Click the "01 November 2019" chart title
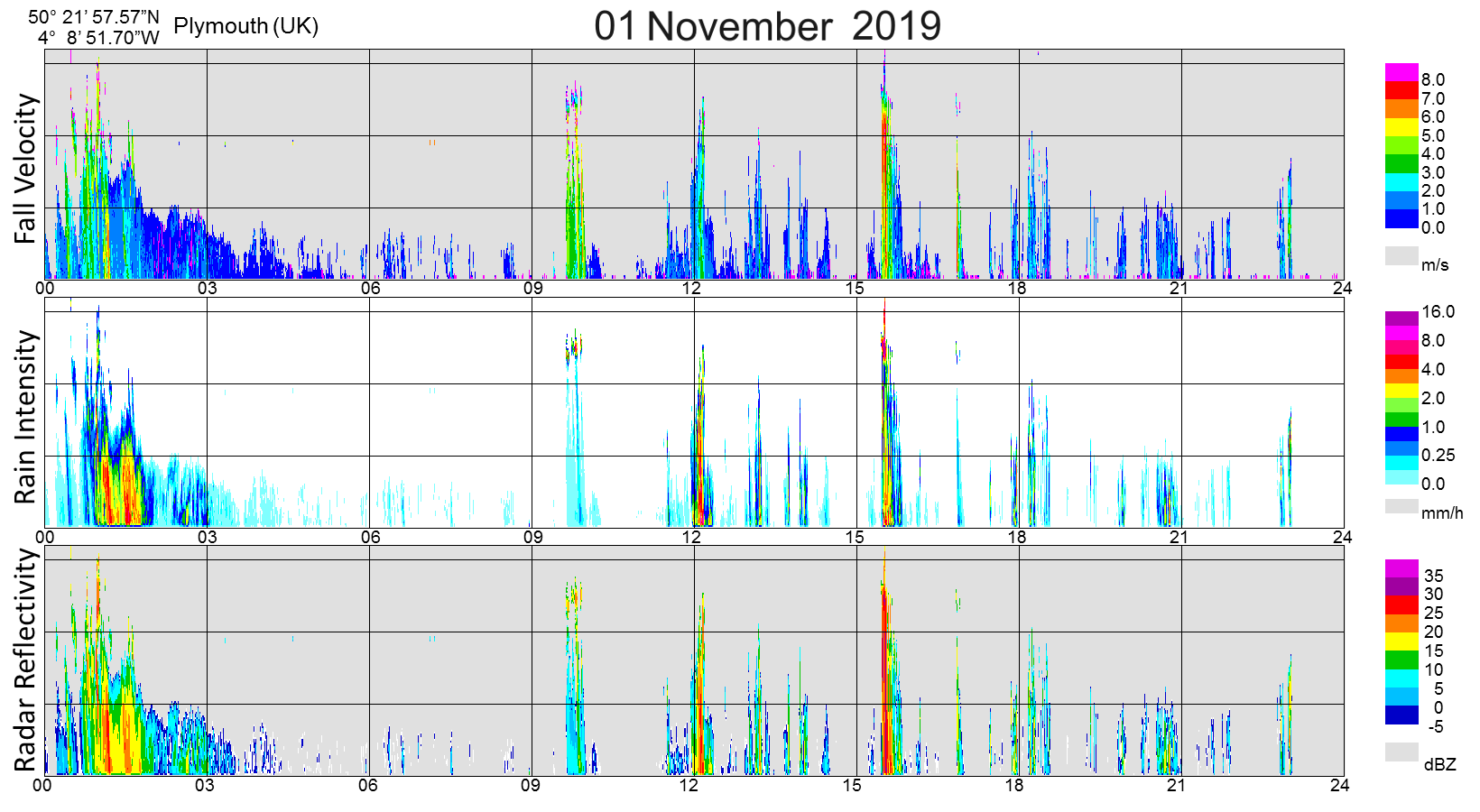 (x=767, y=25)
